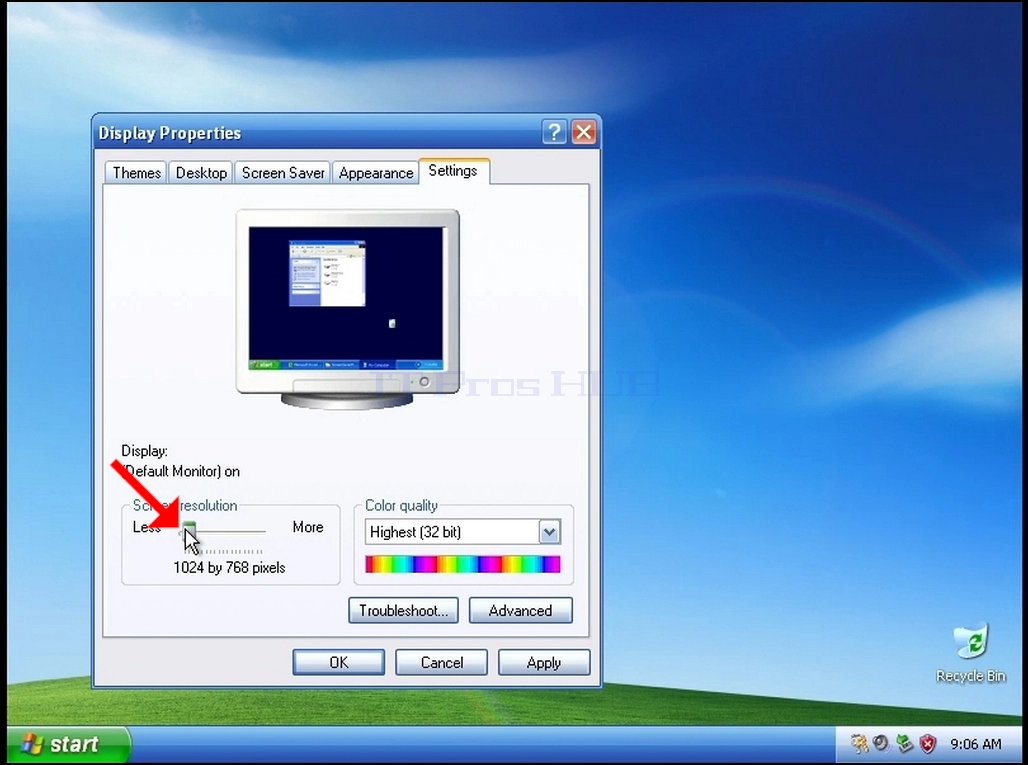Open the Color quality dropdown
Image resolution: width=1028 pixels, height=765 pixels.
tap(462, 532)
